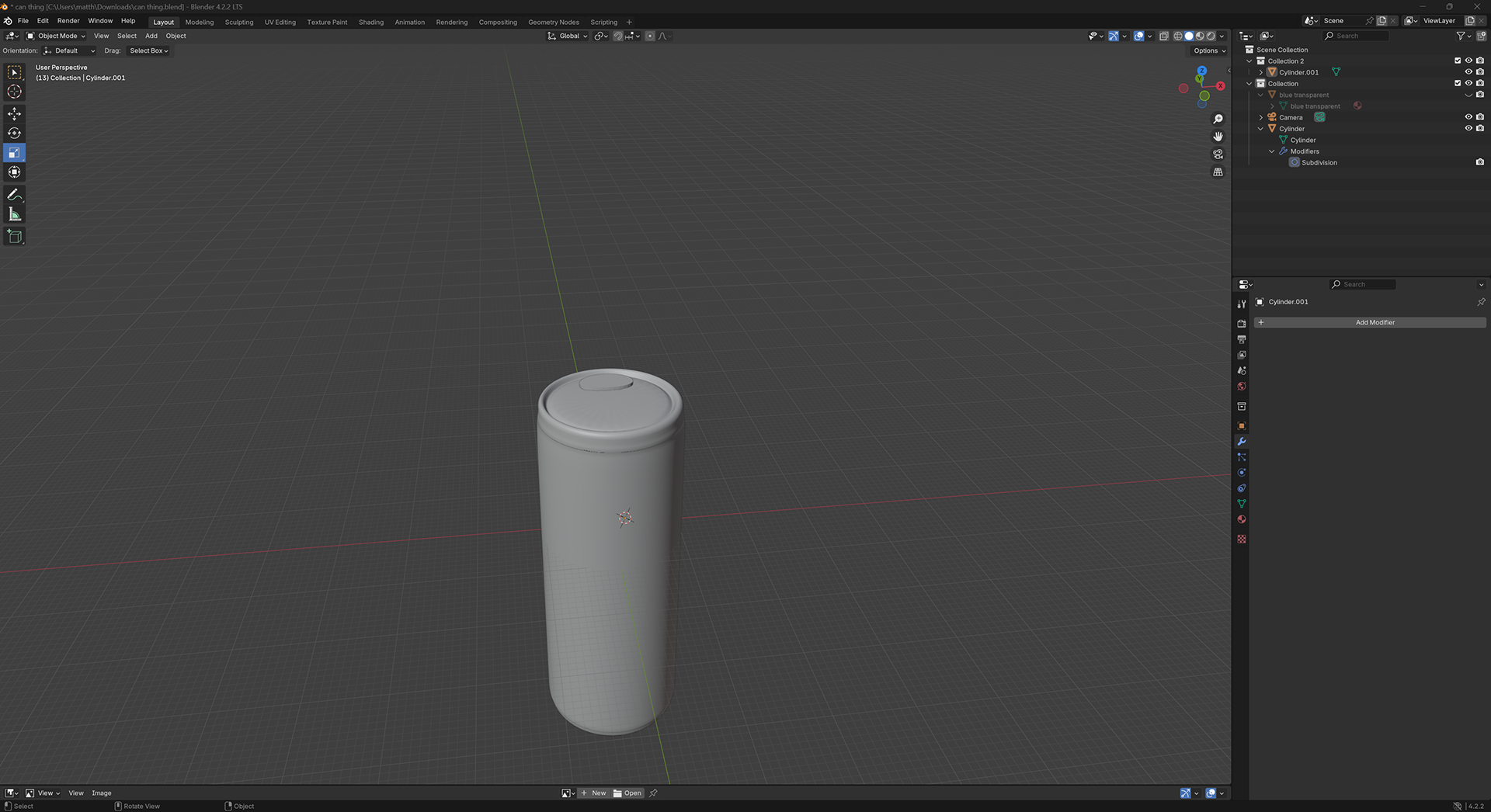Select the Move tool
This screenshot has width=1491, height=812.
14,113
